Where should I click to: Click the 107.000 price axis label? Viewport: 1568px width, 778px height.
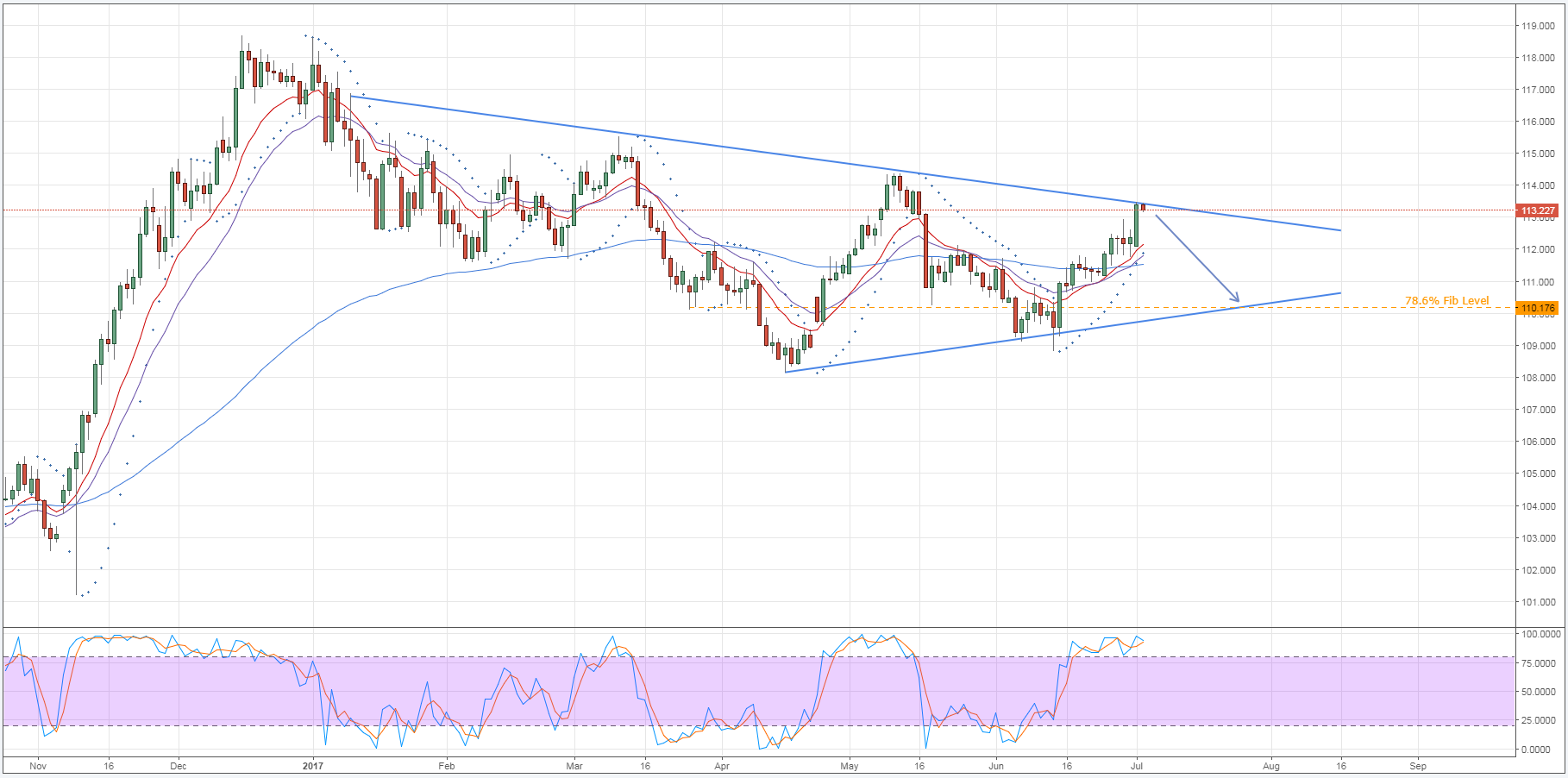click(1539, 410)
